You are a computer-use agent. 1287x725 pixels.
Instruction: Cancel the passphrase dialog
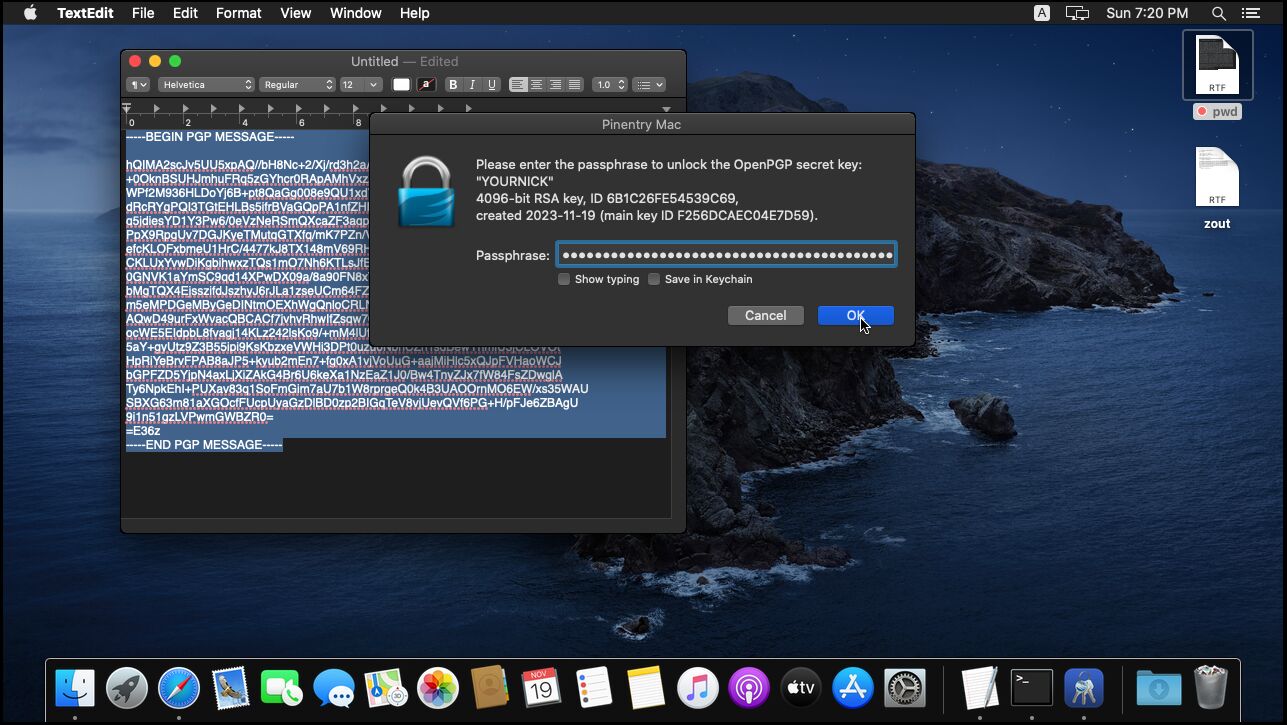point(765,315)
